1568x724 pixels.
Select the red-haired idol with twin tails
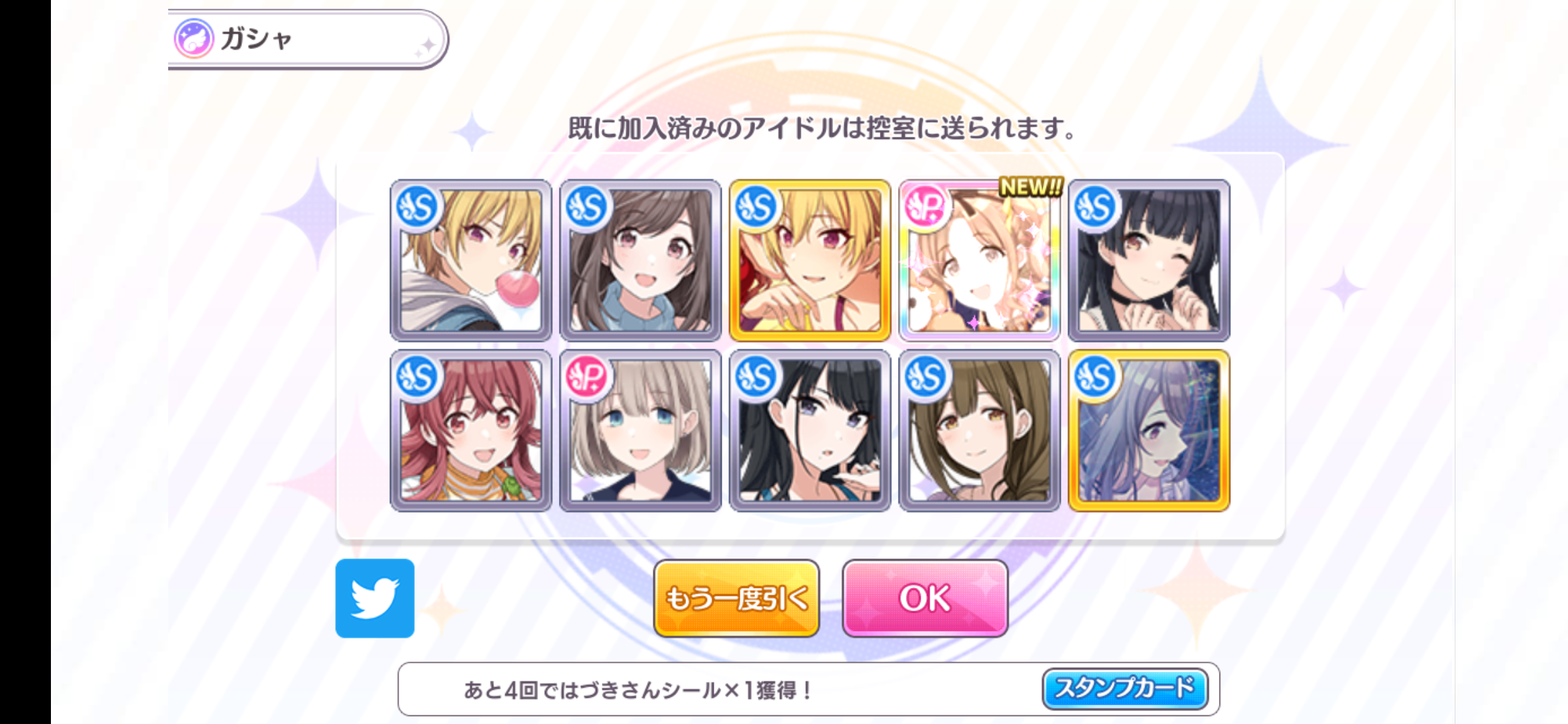[x=471, y=430]
